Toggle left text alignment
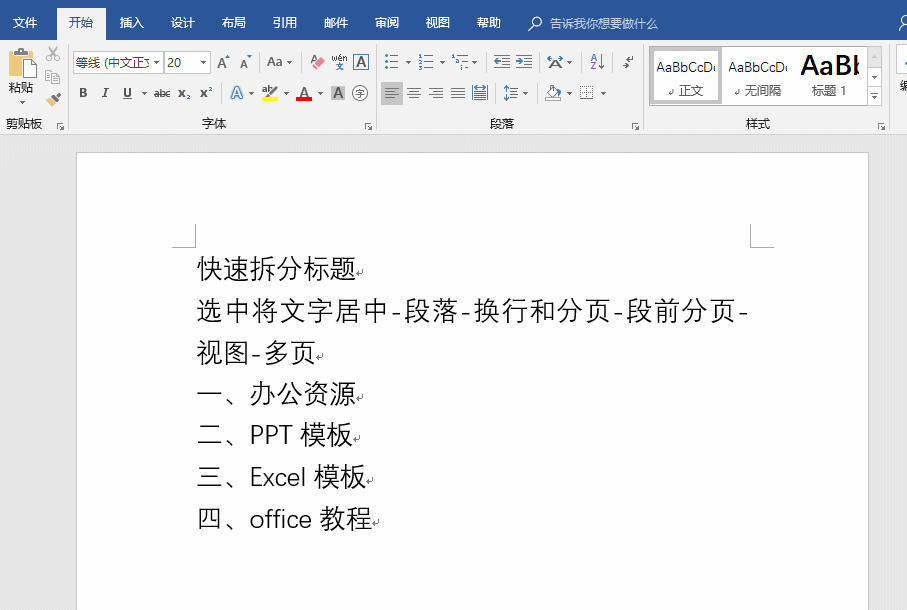The width and height of the screenshot is (907, 610). [392, 93]
